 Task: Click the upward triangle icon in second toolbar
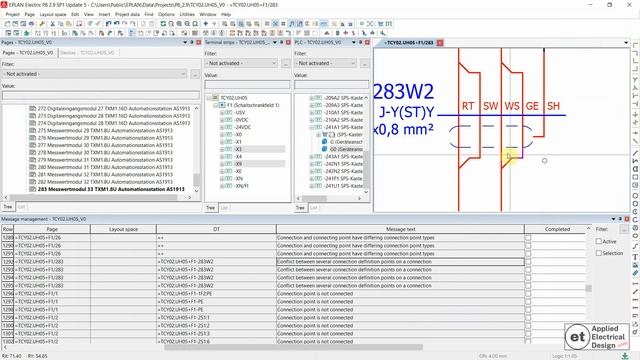(327, 33)
